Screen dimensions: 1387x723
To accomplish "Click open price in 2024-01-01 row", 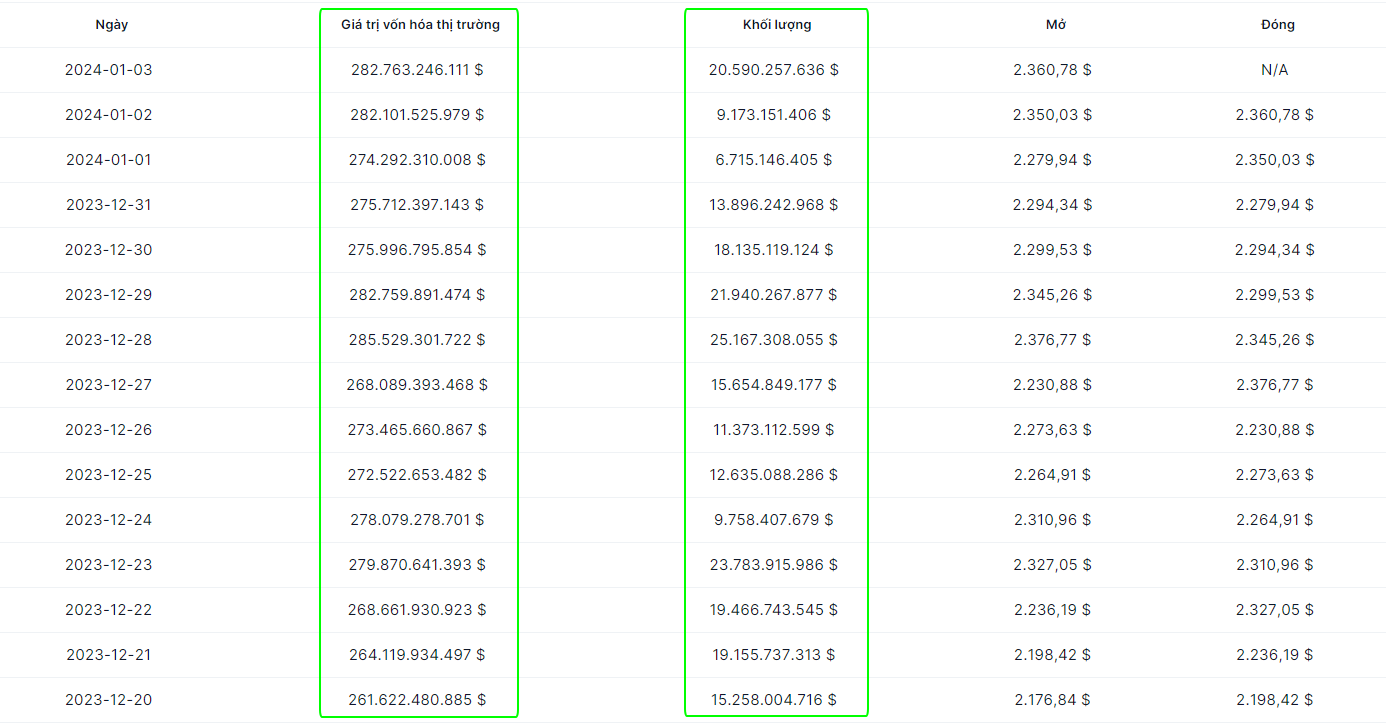I will point(1052,160).
